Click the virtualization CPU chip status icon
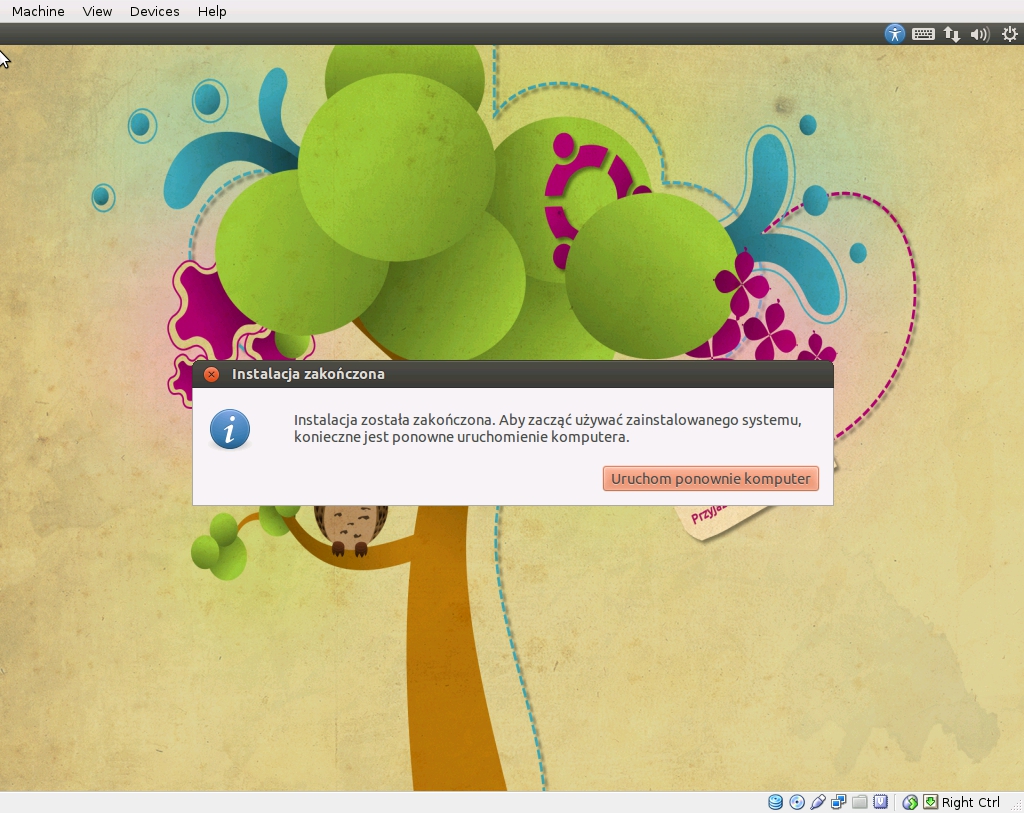1024x813 pixels. point(880,801)
